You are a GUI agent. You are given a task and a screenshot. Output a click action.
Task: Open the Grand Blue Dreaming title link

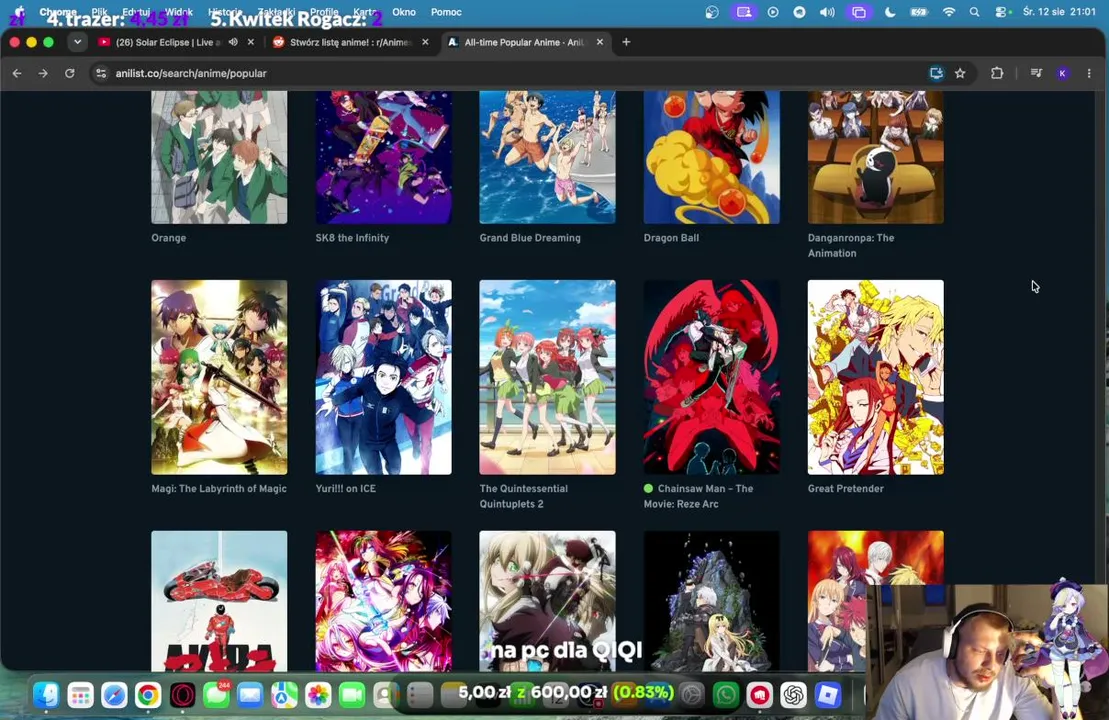coord(530,238)
